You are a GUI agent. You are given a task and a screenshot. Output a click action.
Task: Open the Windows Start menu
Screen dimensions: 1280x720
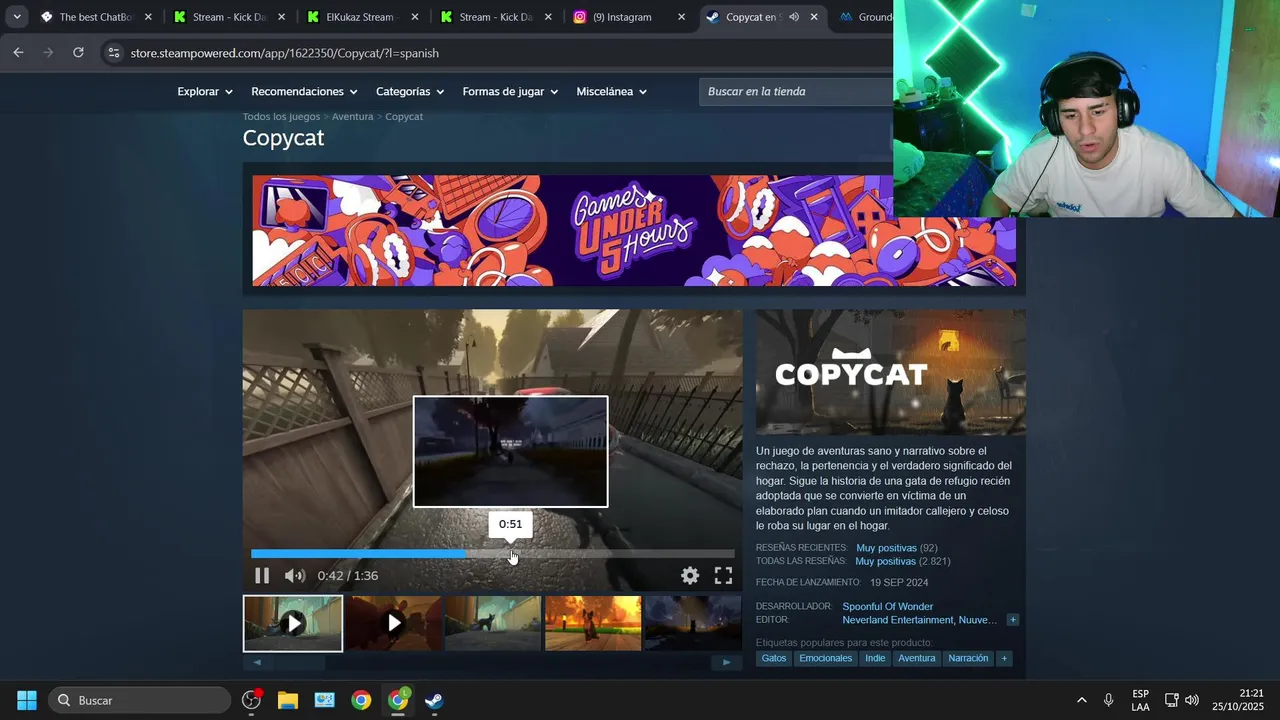(27, 700)
